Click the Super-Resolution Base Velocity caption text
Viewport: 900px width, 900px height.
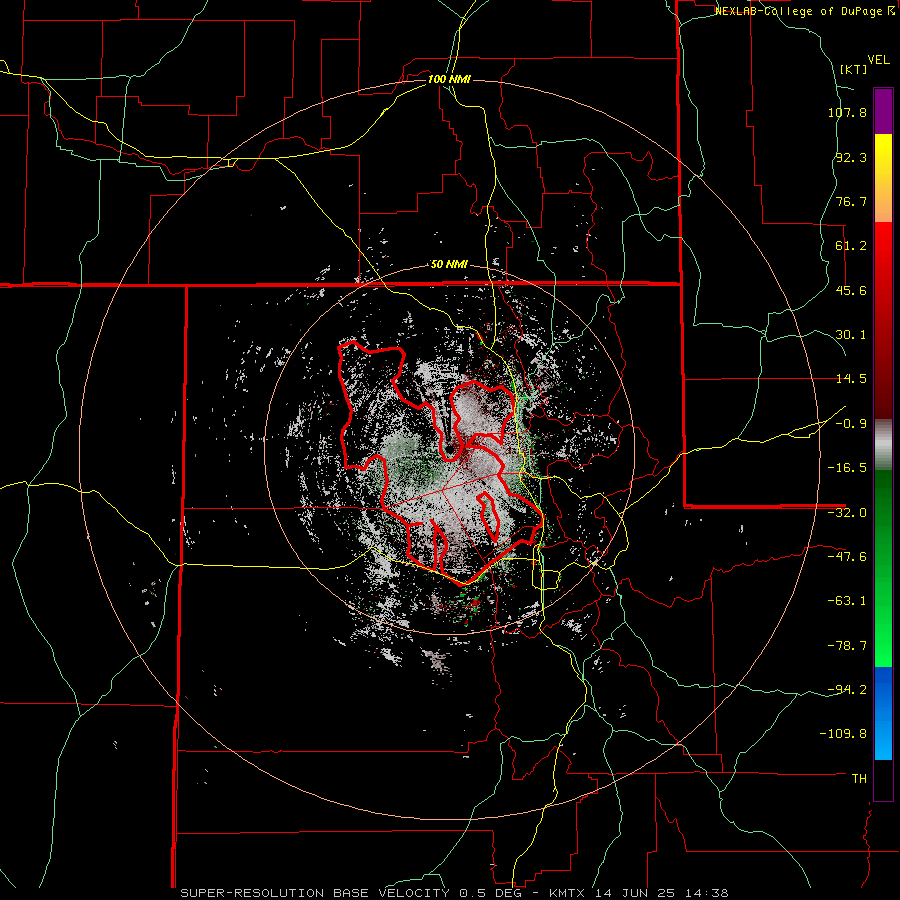coord(454,893)
